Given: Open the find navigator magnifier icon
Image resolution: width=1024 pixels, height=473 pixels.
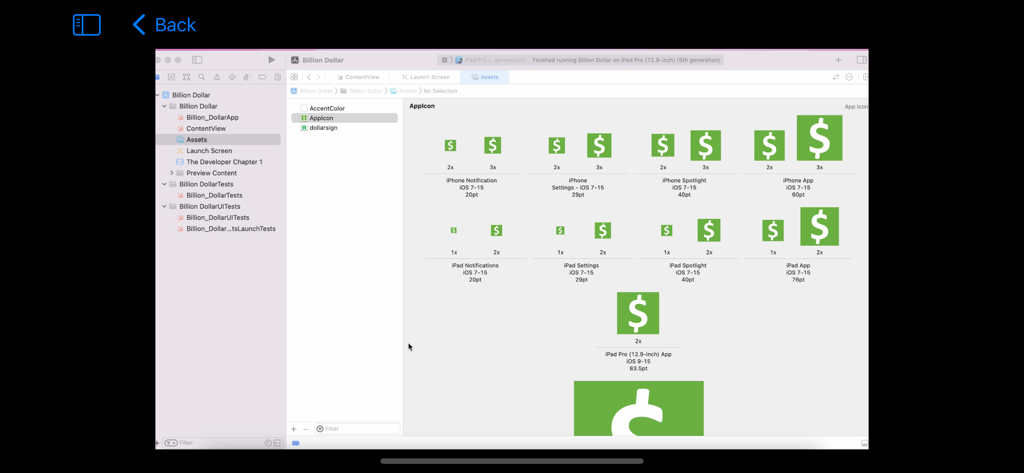Looking at the screenshot, I should click(x=202, y=77).
